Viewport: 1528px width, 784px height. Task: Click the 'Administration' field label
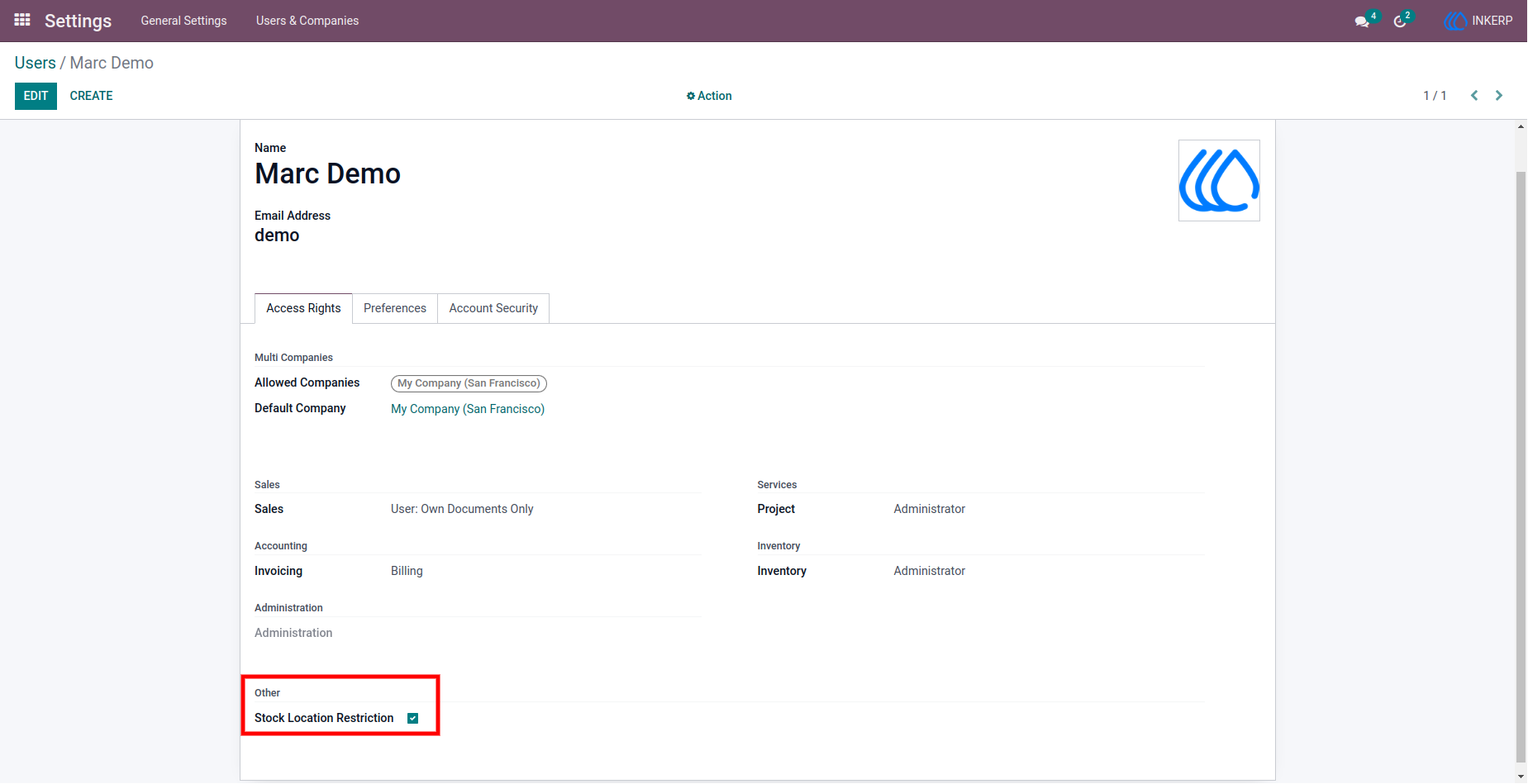pyautogui.click(x=293, y=633)
